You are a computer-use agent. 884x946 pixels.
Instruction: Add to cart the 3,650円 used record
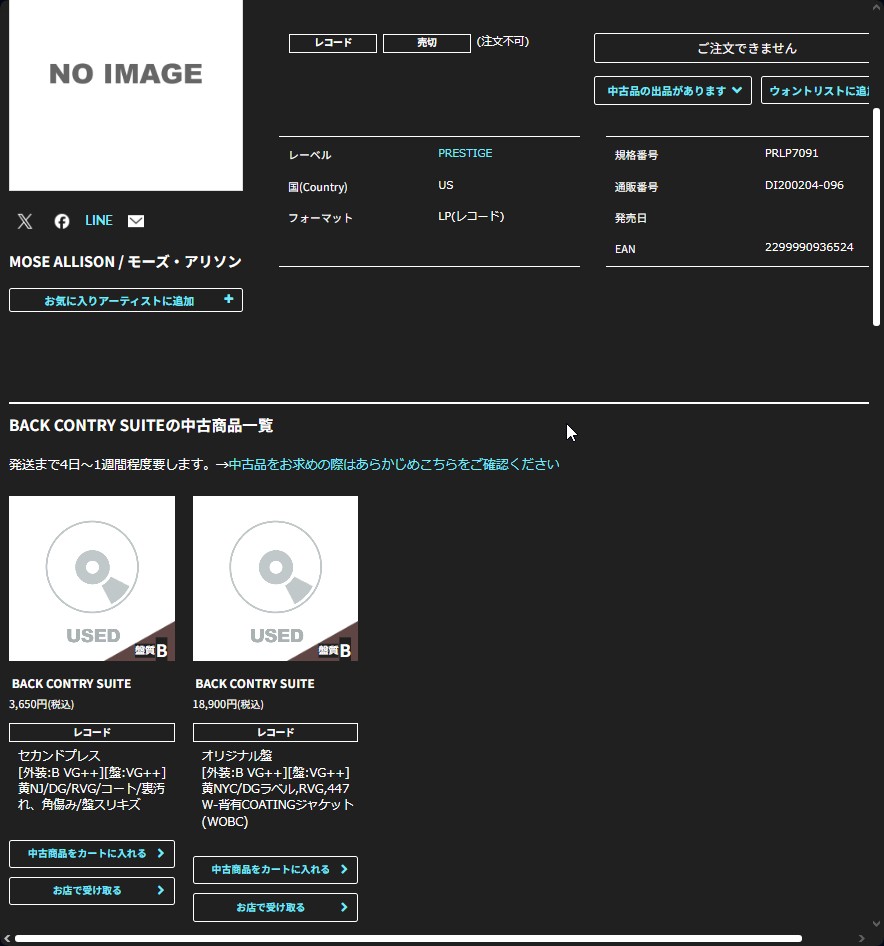[92, 854]
